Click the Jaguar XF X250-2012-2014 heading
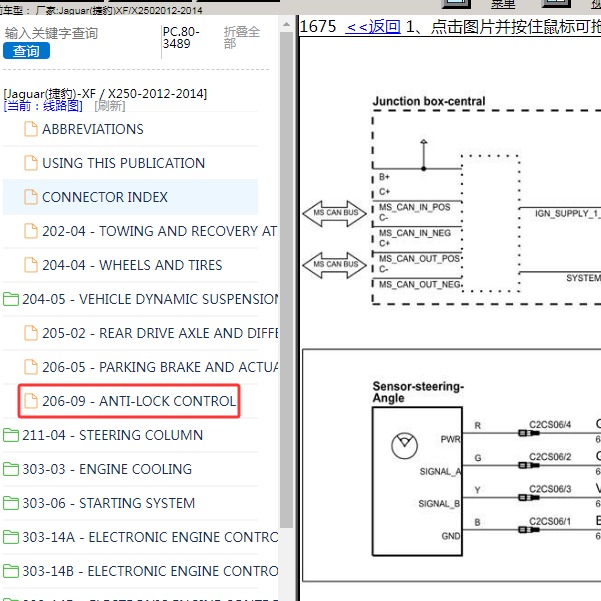 [105, 94]
